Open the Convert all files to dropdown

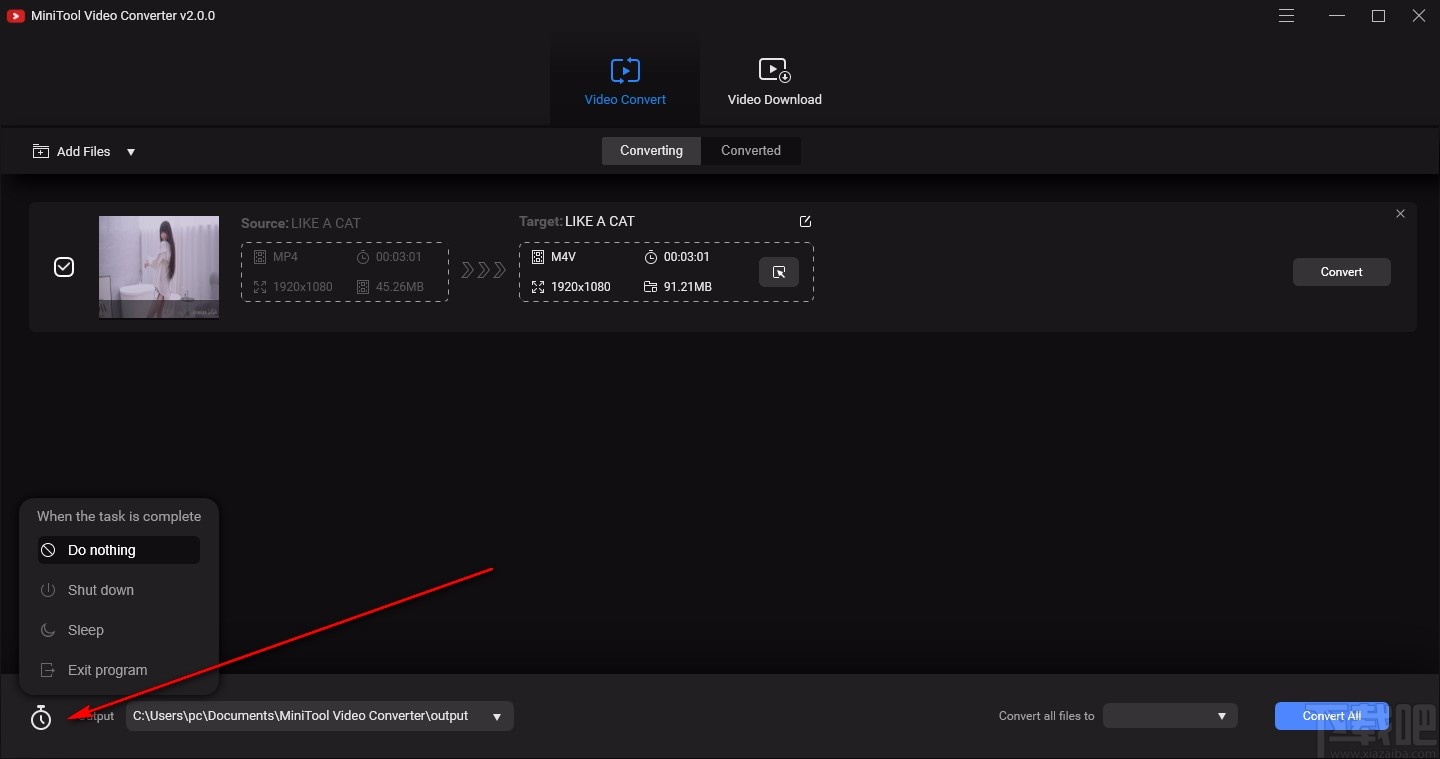[x=1170, y=716]
